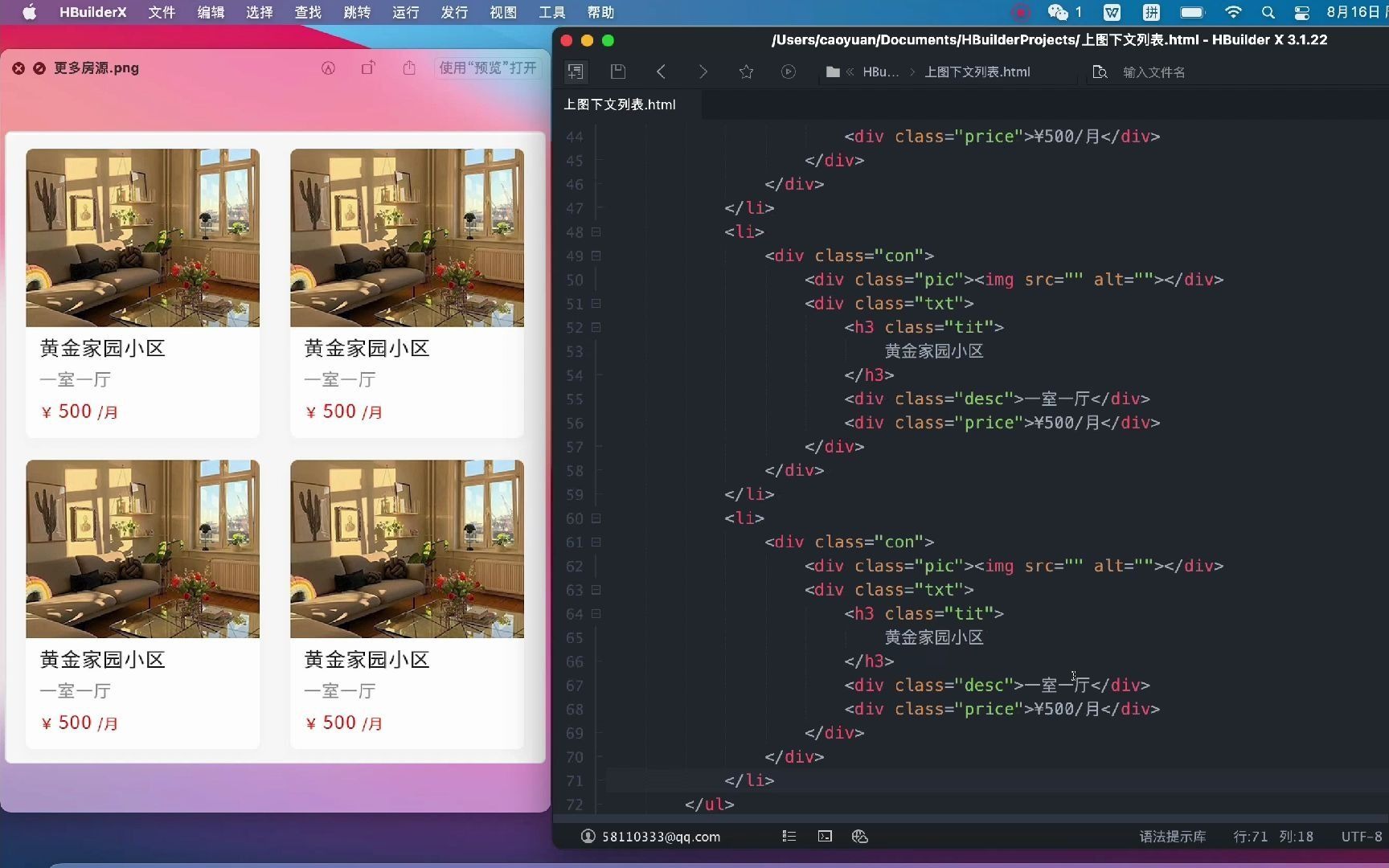Collapse the code fold at line 60
The height and width of the screenshot is (868, 1389).
[596, 518]
